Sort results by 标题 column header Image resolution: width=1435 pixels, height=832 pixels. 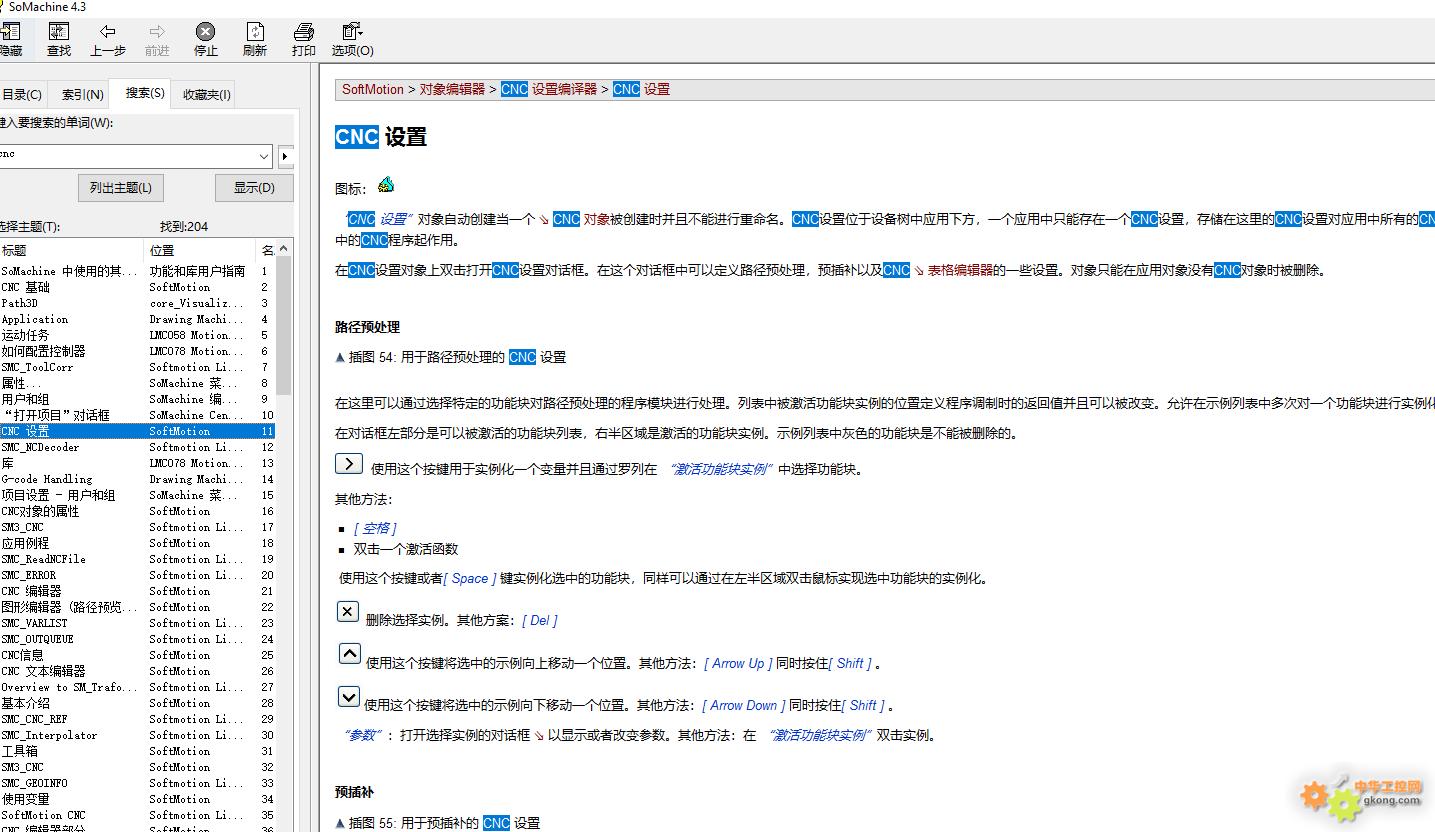click(x=72, y=250)
